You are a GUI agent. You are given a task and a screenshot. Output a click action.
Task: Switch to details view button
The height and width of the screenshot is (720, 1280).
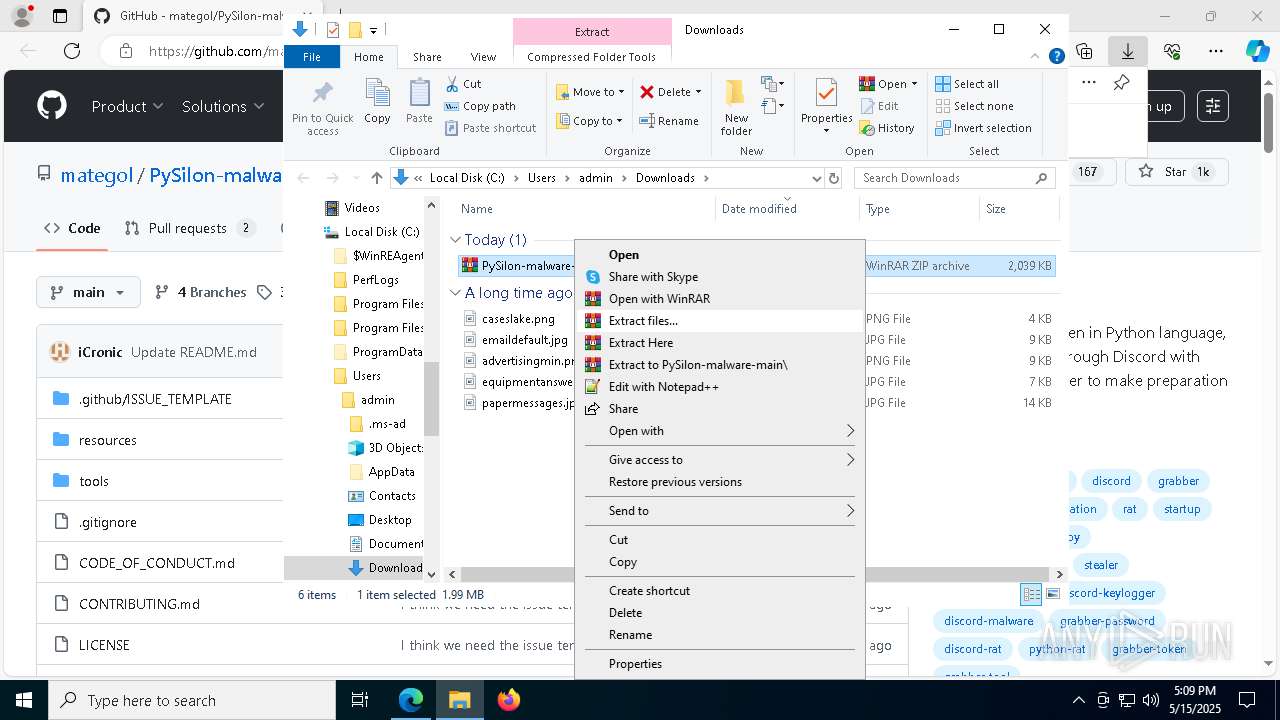(1031, 594)
